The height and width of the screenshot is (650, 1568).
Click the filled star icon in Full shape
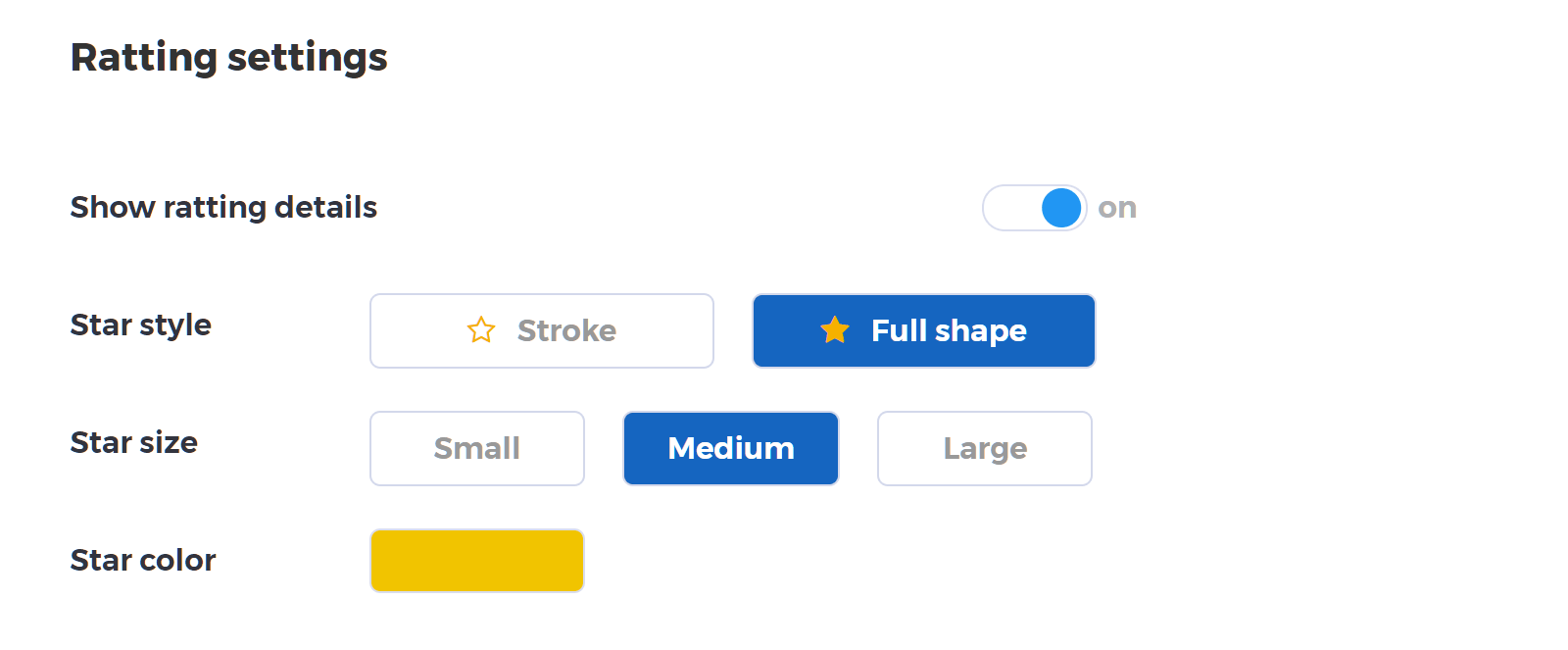click(835, 330)
